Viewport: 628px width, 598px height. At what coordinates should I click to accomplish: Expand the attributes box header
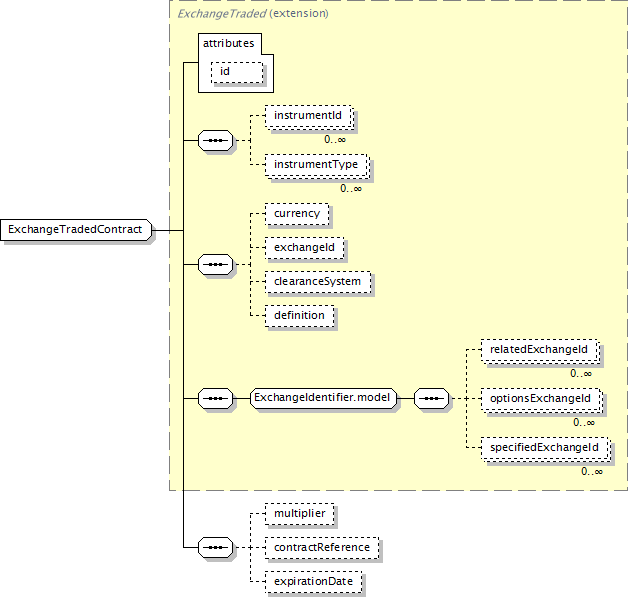pyautogui.click(x=230, y=44)
